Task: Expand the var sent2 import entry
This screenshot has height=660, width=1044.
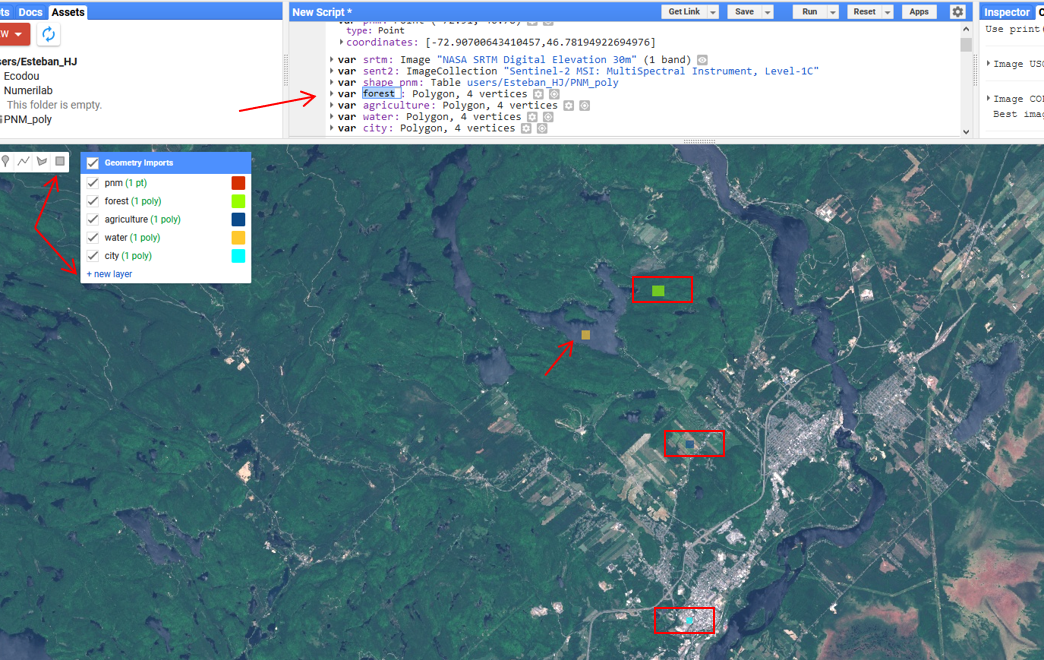Action: click(332, 71)
